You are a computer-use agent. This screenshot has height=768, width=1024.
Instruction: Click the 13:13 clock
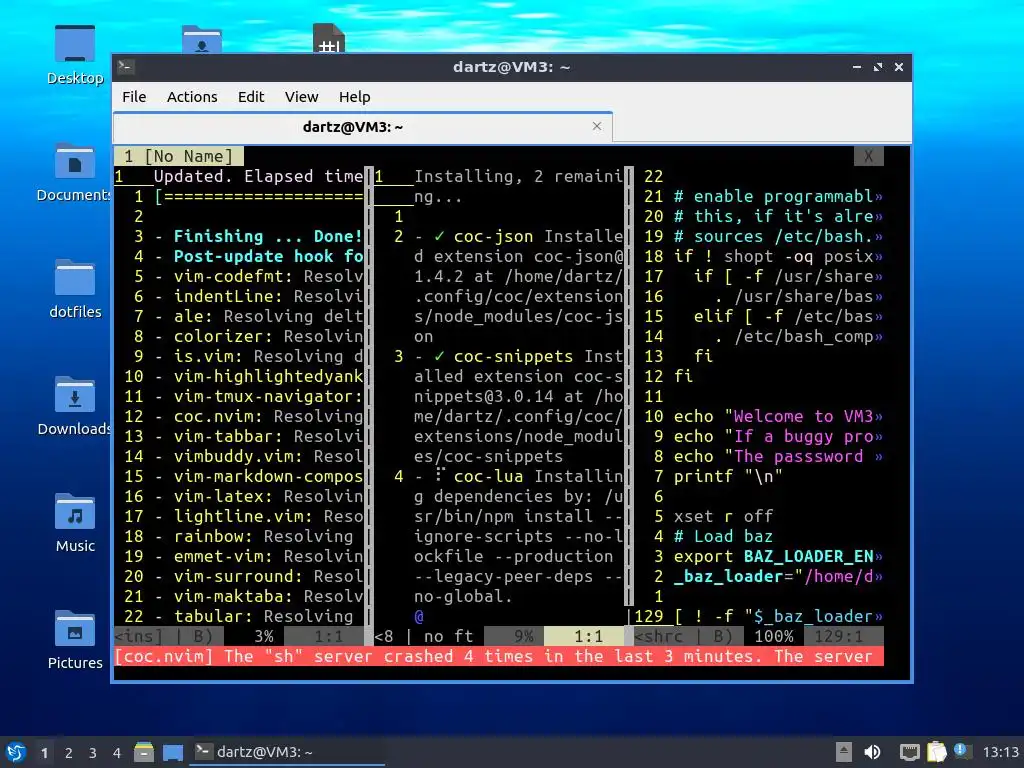(x=1000, y=752)
